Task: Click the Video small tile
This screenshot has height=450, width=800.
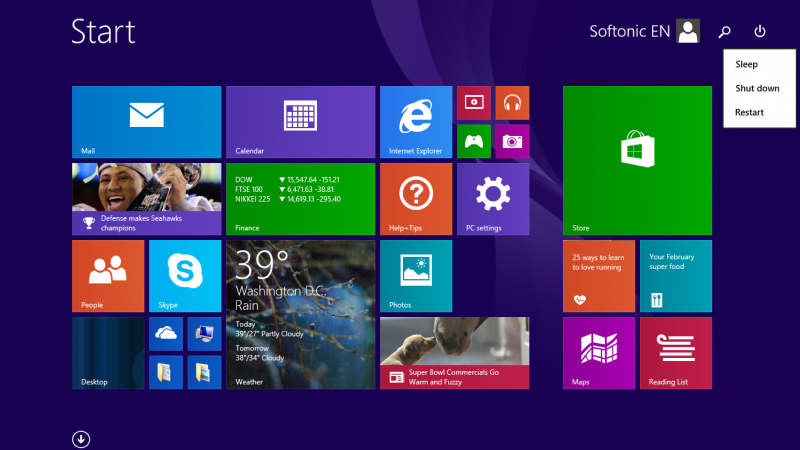Action: [474, 102]
